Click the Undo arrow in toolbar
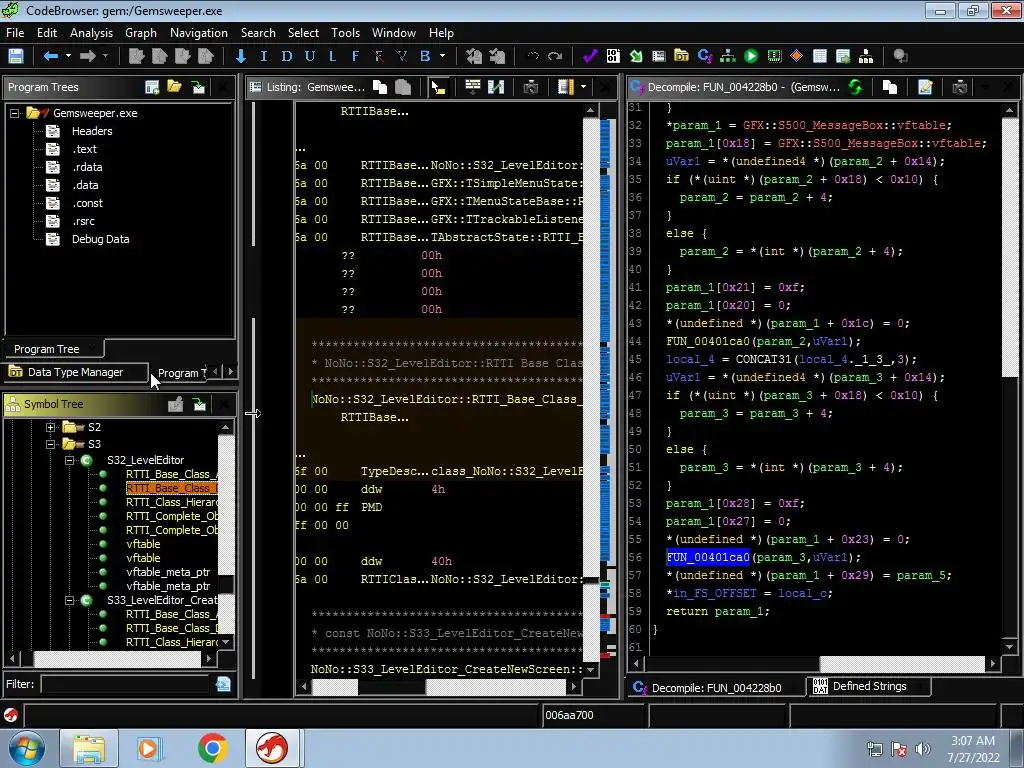 point(532,56)
